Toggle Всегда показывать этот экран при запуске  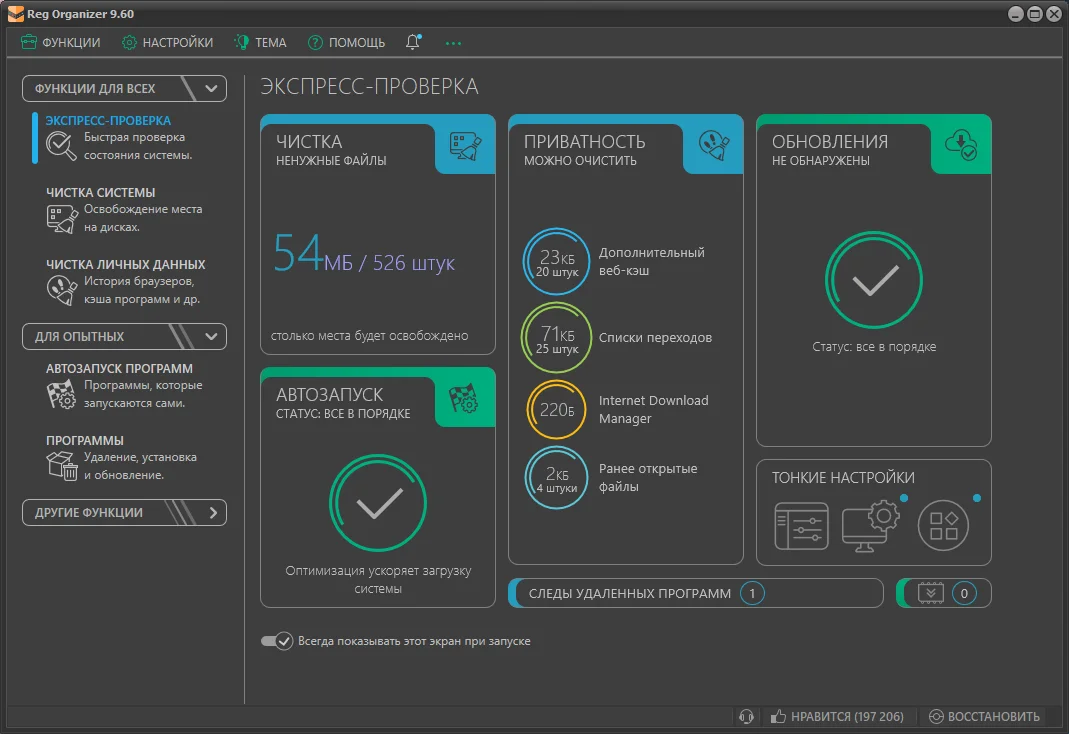pyautogui.click(x=276, y=641)
